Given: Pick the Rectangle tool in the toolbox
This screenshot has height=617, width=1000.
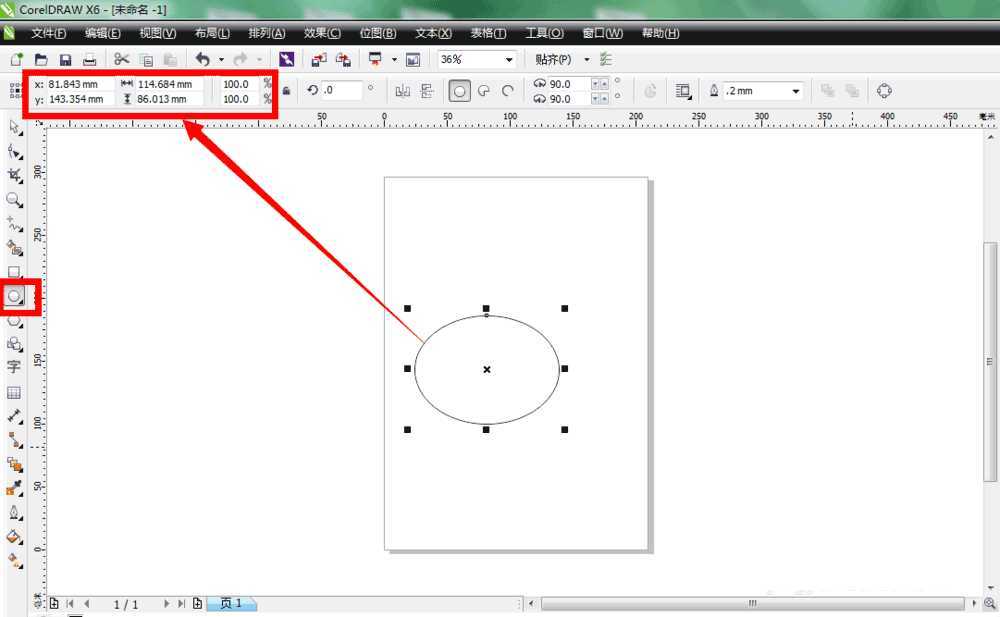Looking at the screenshot, I should click(14, 272).
